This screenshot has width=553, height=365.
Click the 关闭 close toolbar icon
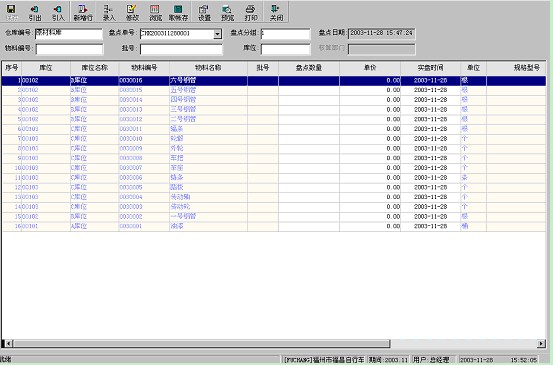tap(276, 13)
